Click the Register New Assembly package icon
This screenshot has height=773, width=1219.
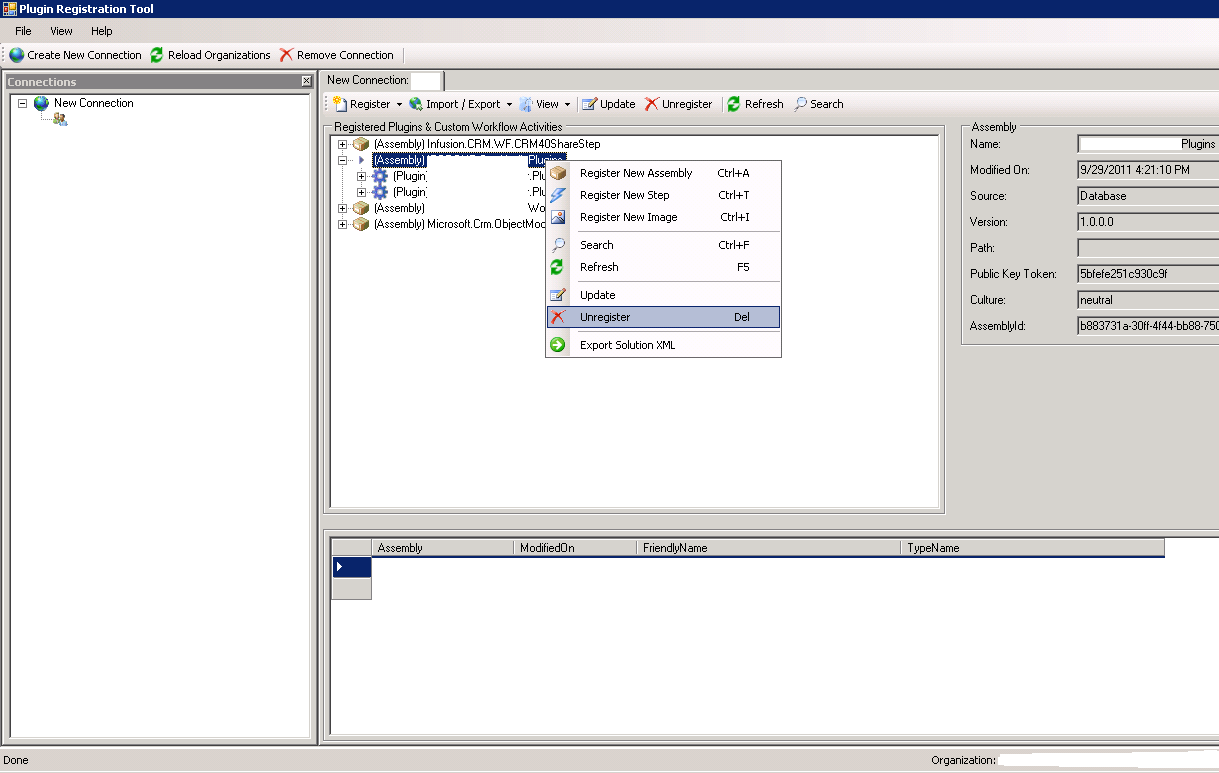pyautogui.click(x=558, y=173)
